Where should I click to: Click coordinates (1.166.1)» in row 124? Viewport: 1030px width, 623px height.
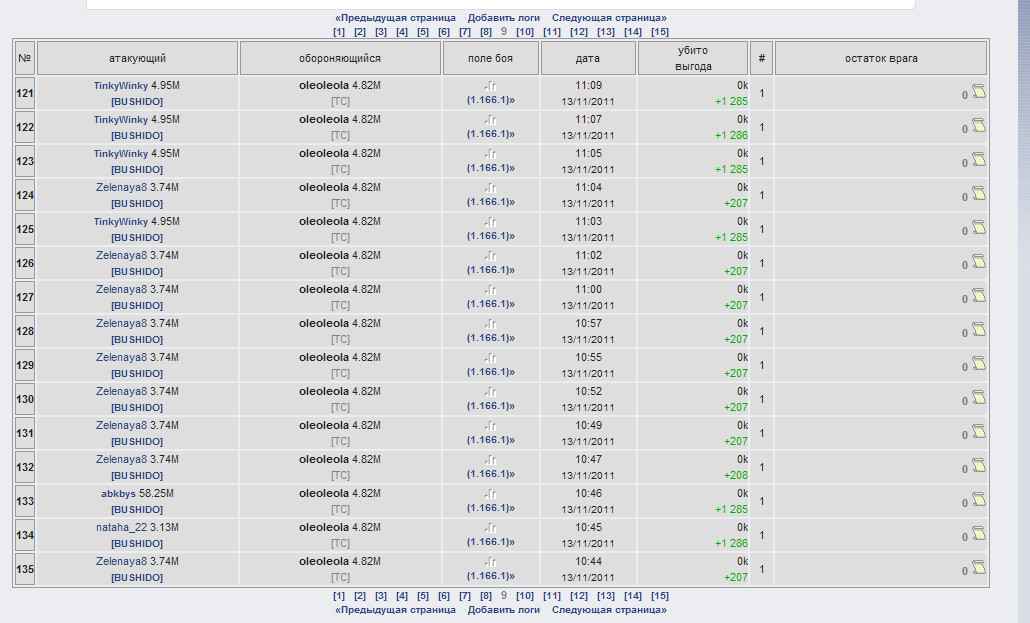pos(490,203)
